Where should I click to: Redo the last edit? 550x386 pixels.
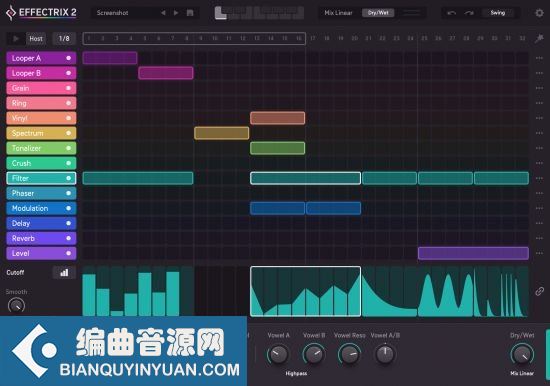(x=469, y=13)
